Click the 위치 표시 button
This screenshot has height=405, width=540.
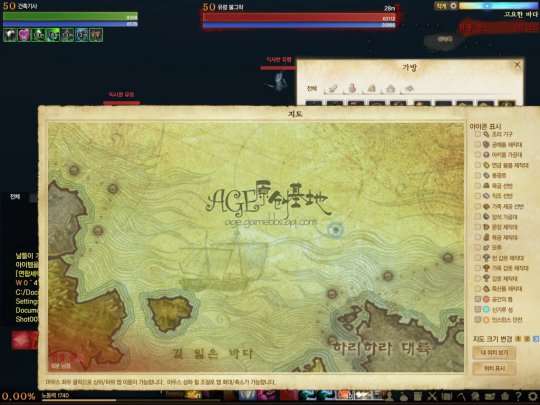(x=495, y=368)
